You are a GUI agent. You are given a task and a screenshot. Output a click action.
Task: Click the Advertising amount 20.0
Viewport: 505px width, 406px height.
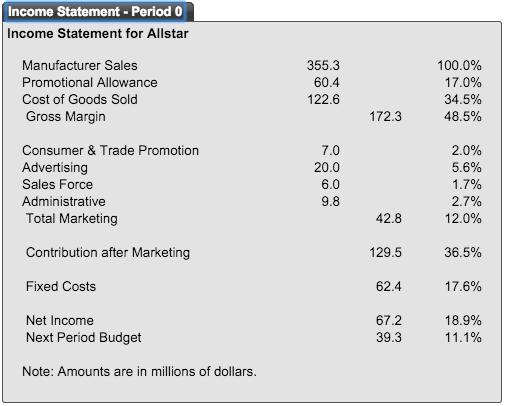point(326,167)
